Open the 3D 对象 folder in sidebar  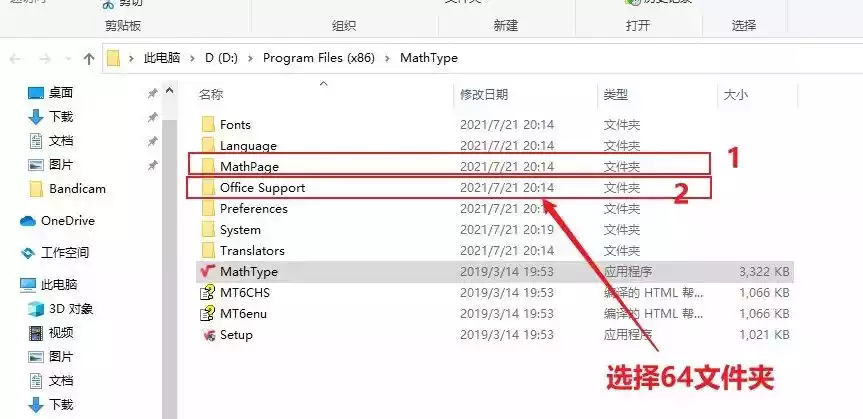pyautogui.click(x=69, y=309)
